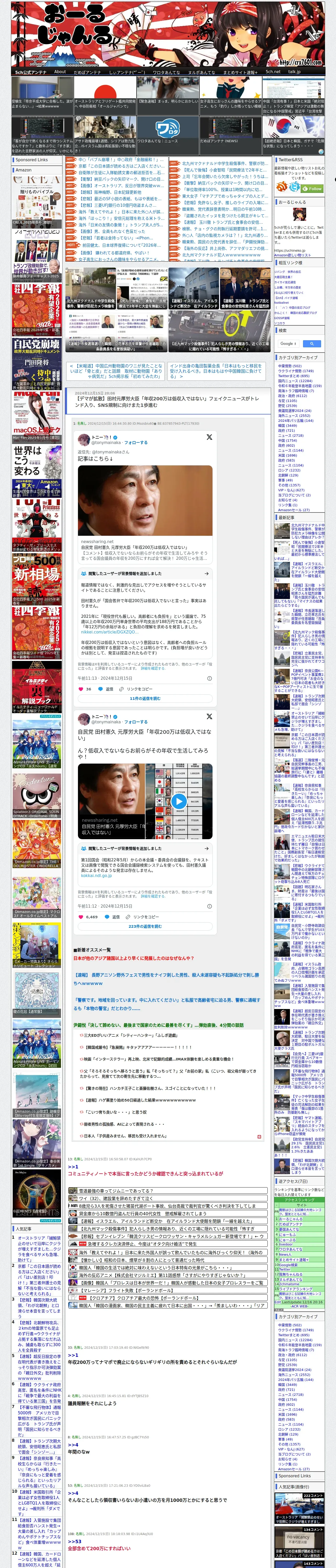
Task: Open 223件の返信を読む button
Action: tap(145, 926)
